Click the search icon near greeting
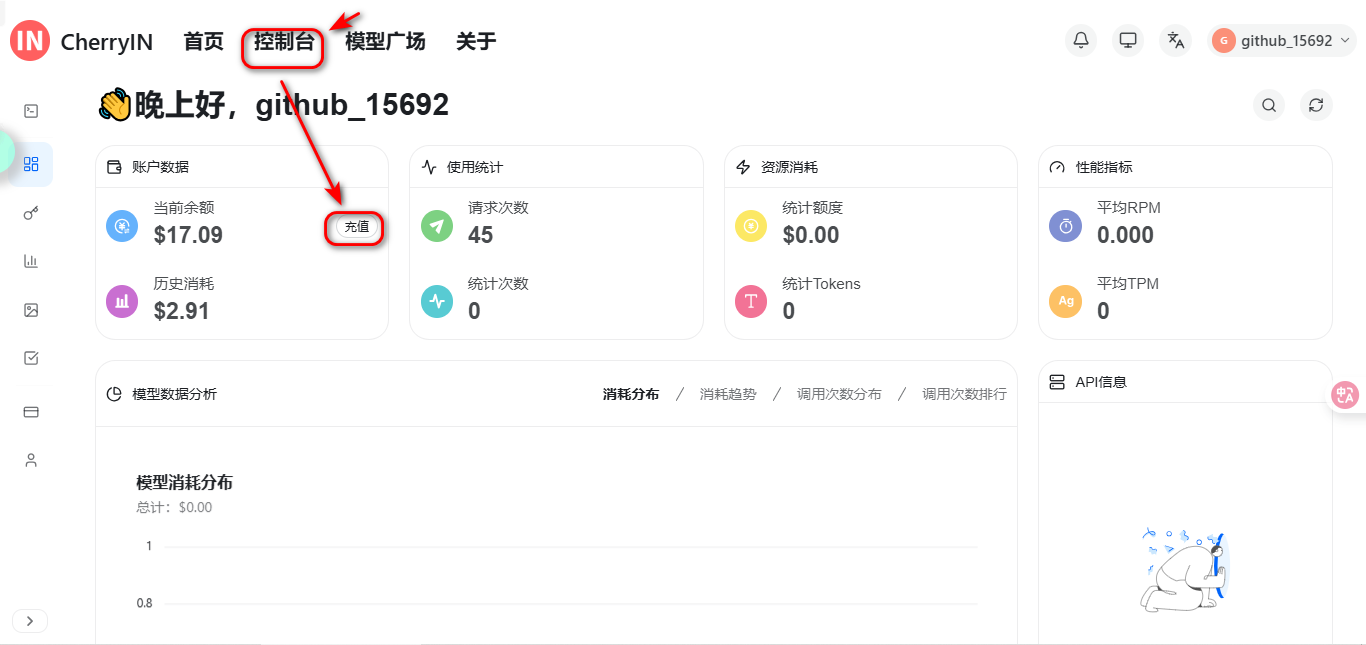Viewport: 1366px width, 645px height. point(1269,105)
